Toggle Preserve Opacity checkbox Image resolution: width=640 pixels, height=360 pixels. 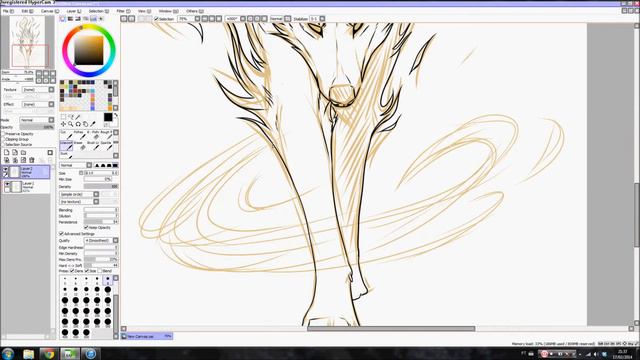(4, 134)
